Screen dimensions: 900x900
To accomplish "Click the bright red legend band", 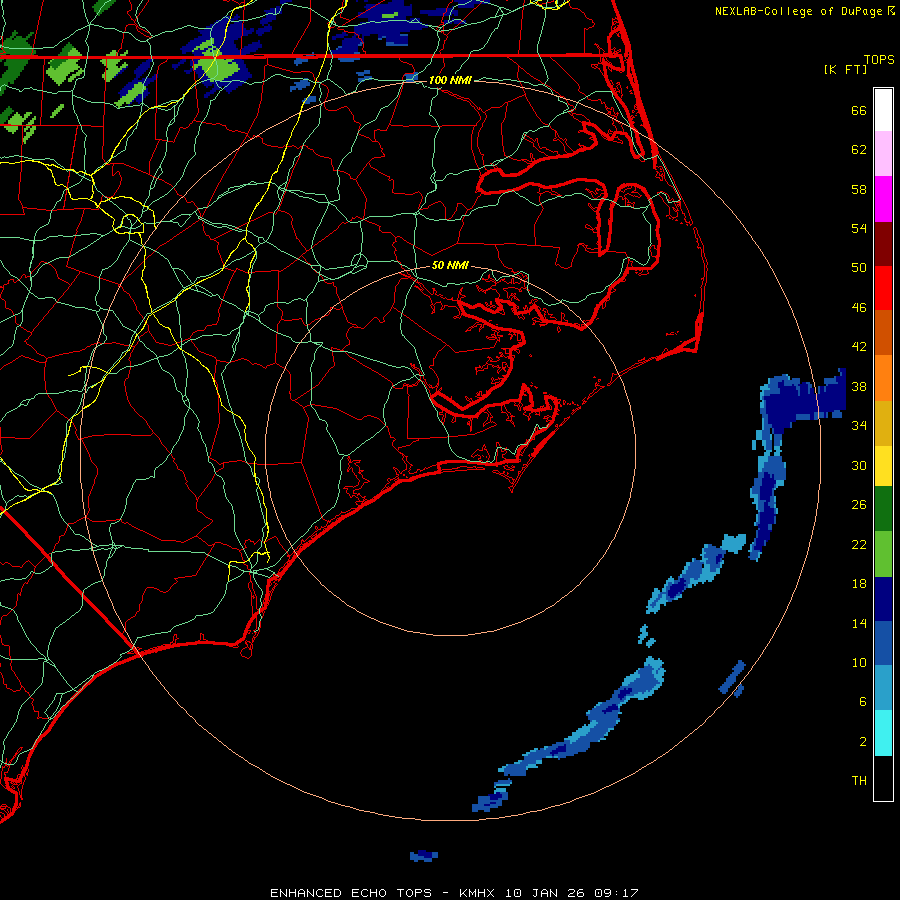I will click(x=883, y=288).
